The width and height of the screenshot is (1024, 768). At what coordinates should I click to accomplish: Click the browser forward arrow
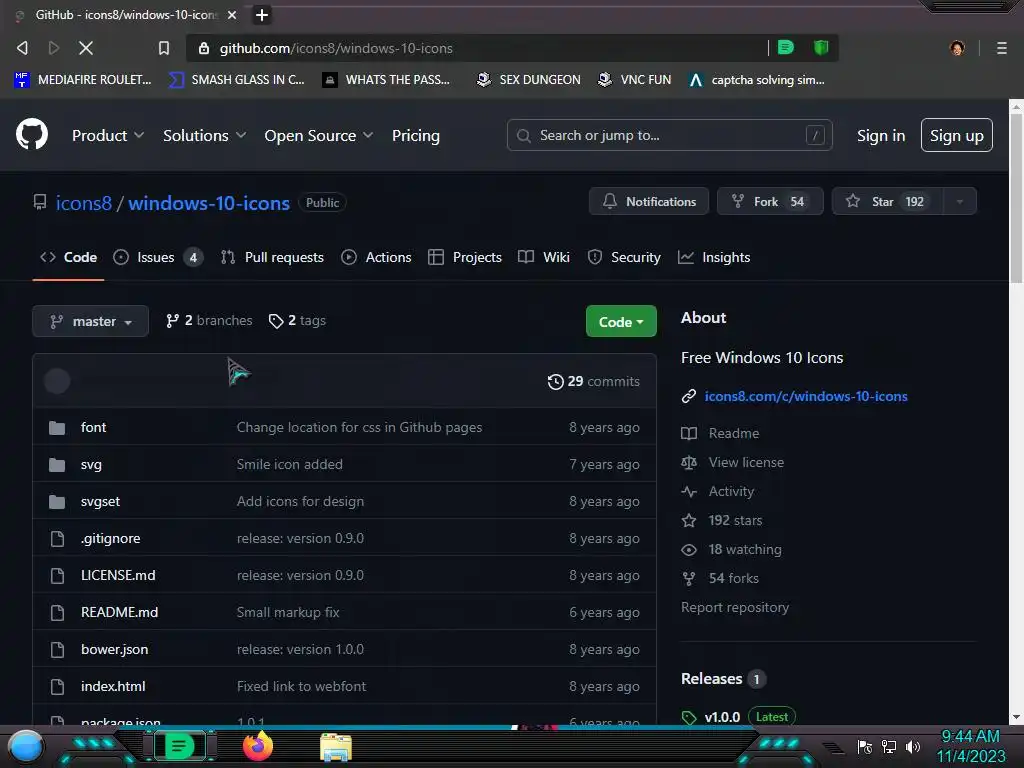pyautogui.click(x=54, y=48)
